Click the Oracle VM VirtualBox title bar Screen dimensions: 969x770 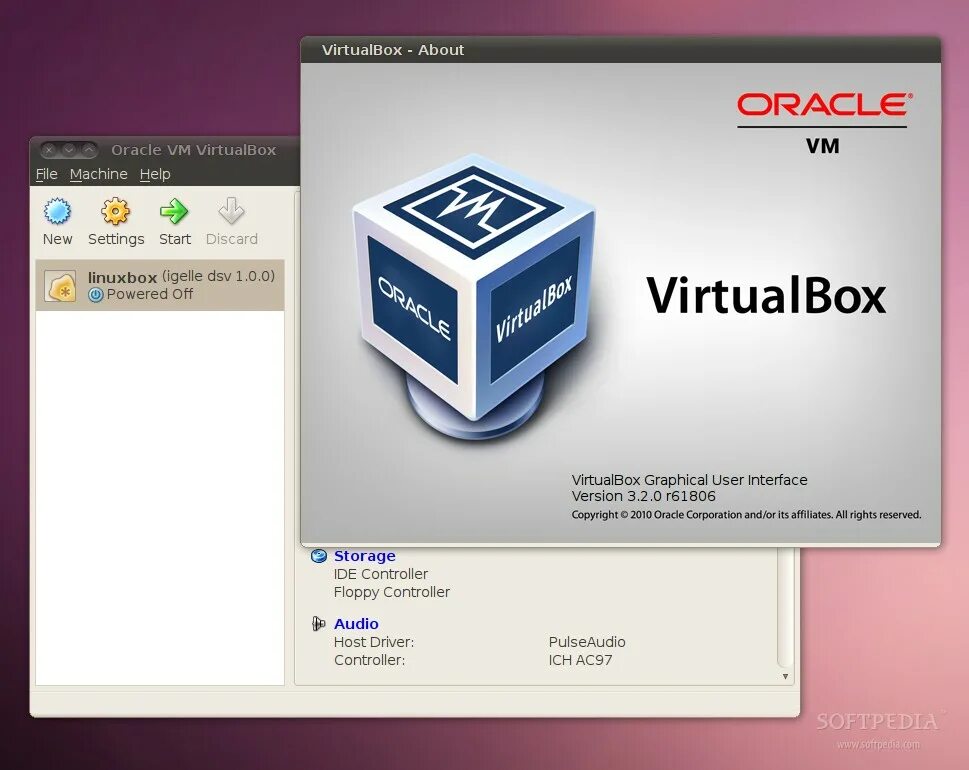[165, 150]
